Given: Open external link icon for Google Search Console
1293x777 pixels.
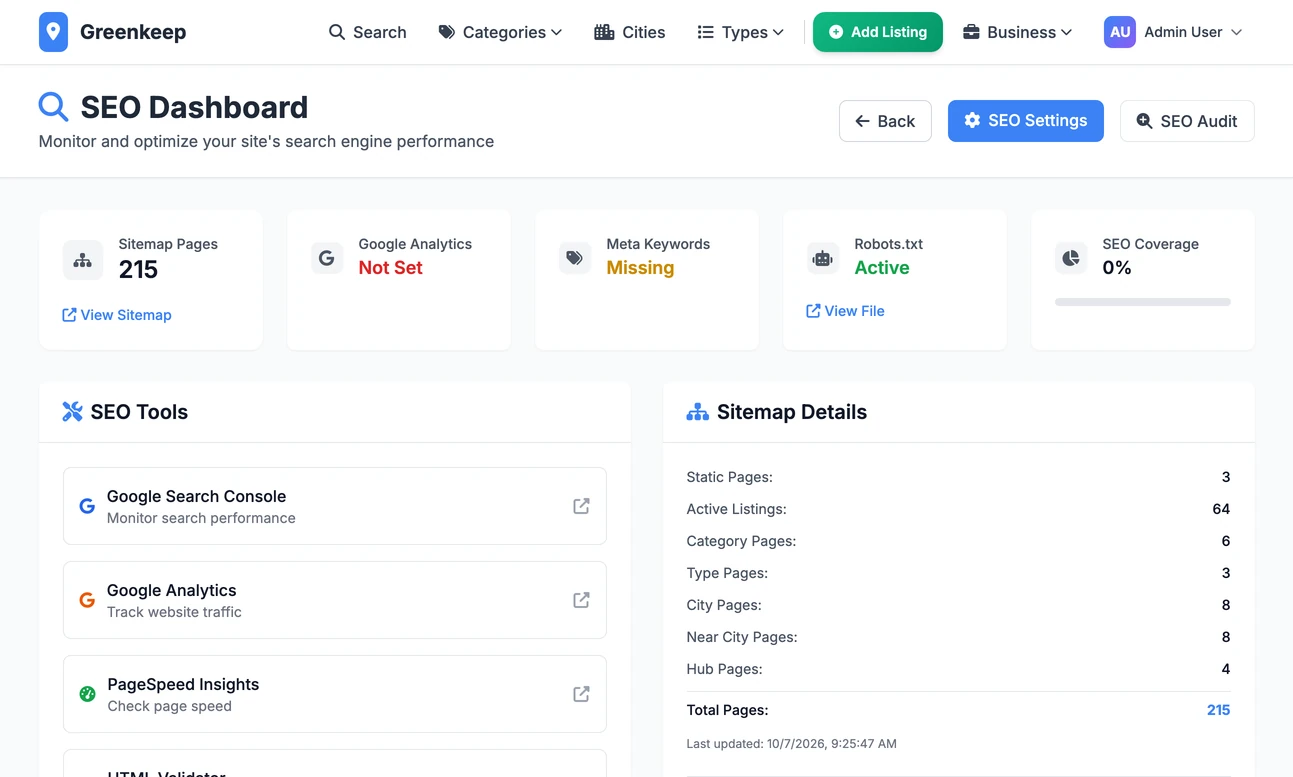Looking at the screenshot, I should [x=581, y=506].
